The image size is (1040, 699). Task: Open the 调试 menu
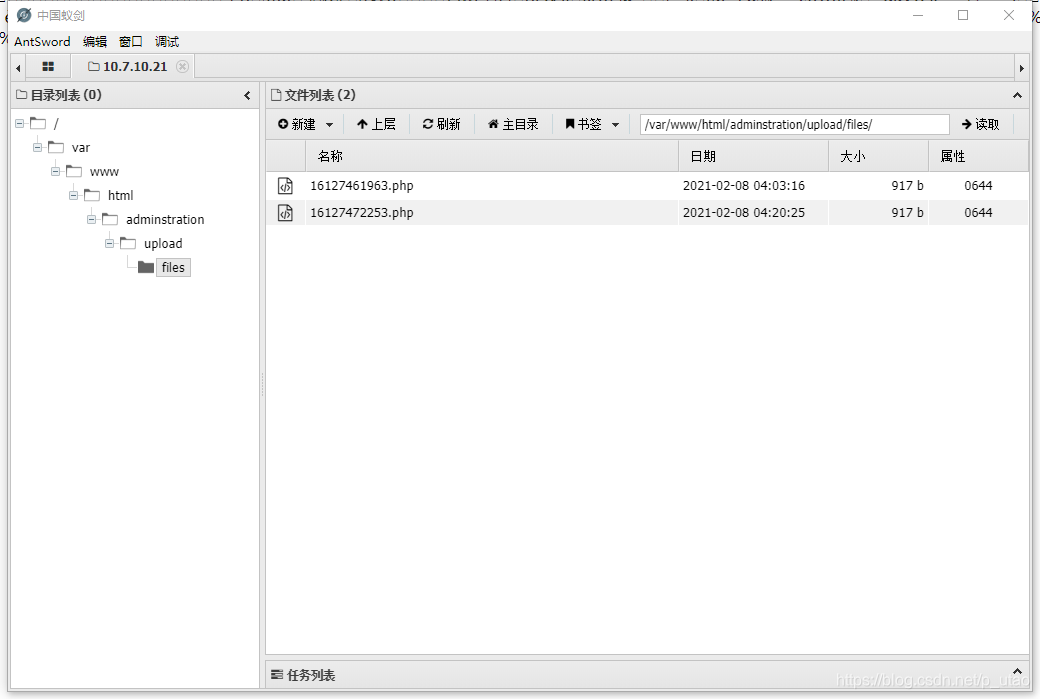(x=166, y=42)
